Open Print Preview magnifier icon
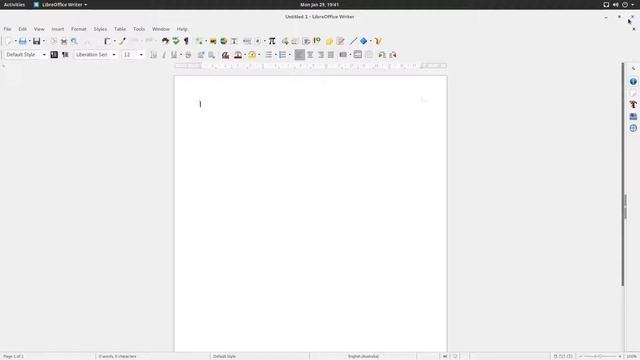Image resolution: width=640 pixels, height=360 pixels. point(74,41)
